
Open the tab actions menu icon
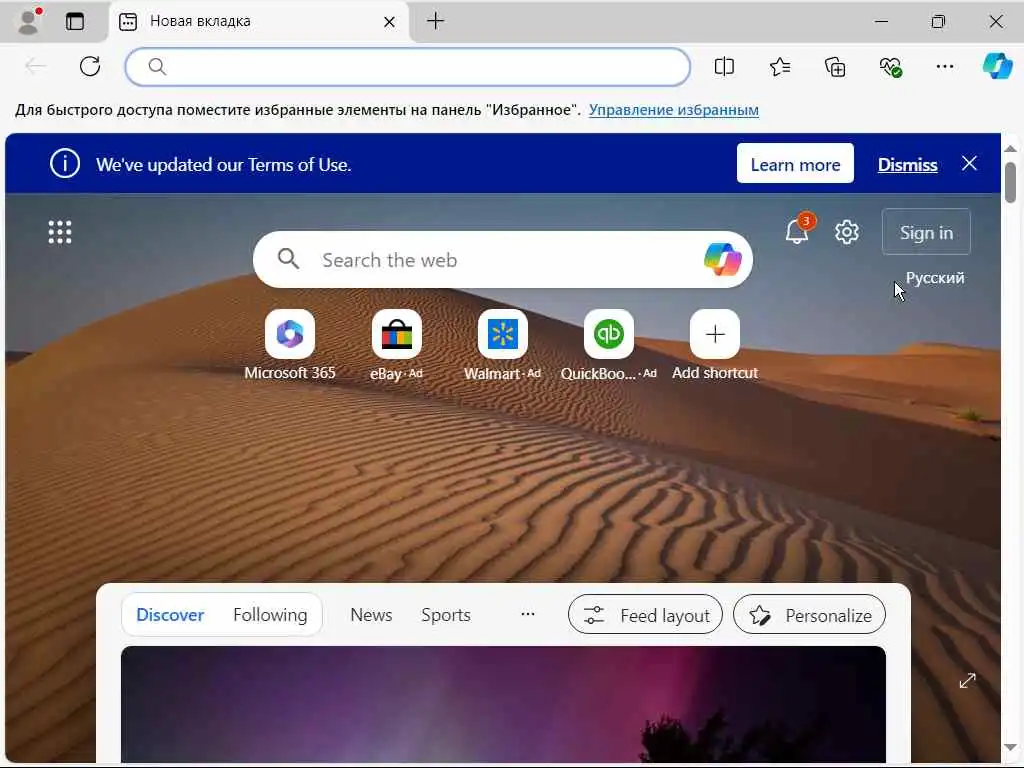[75, 22]
